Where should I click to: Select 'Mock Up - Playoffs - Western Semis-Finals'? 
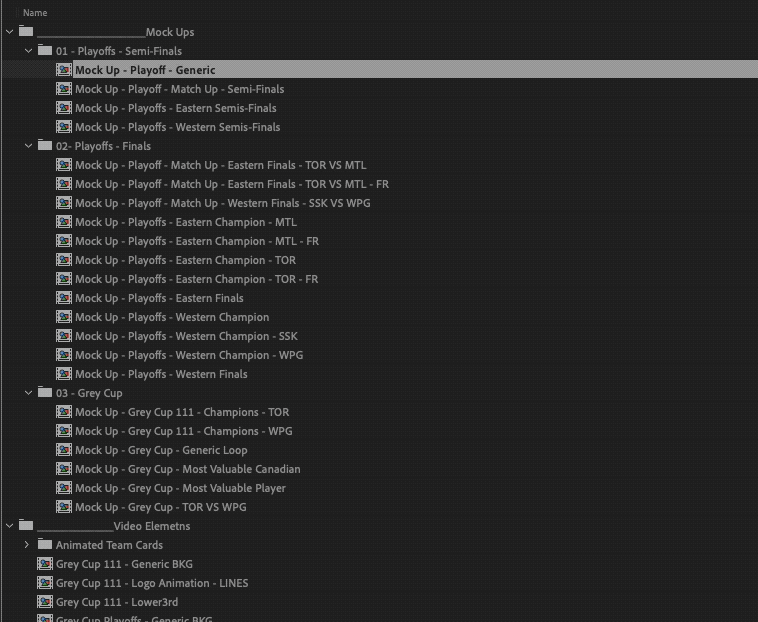coord(177,127)
